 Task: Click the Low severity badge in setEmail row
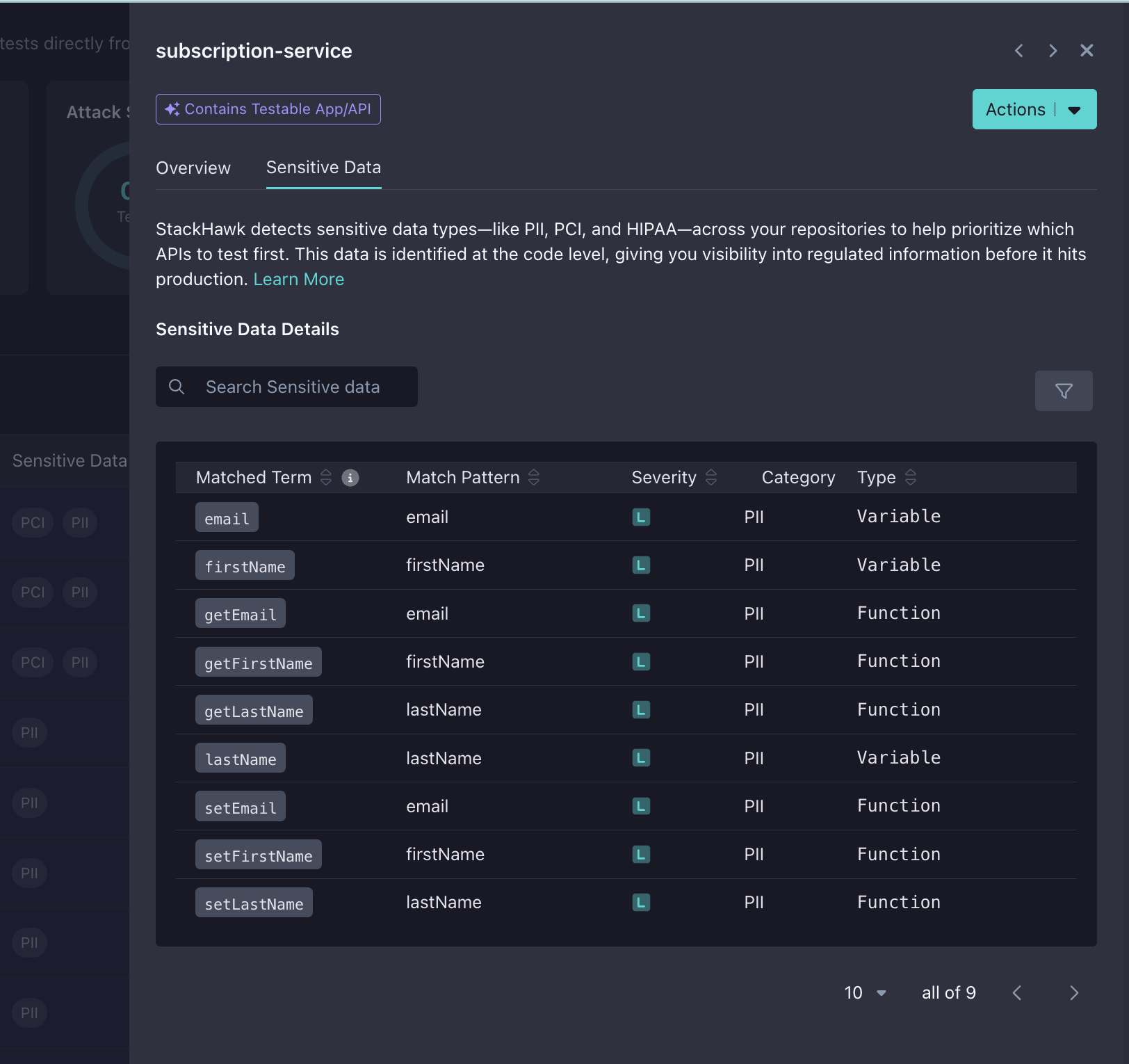click(641, 806)
